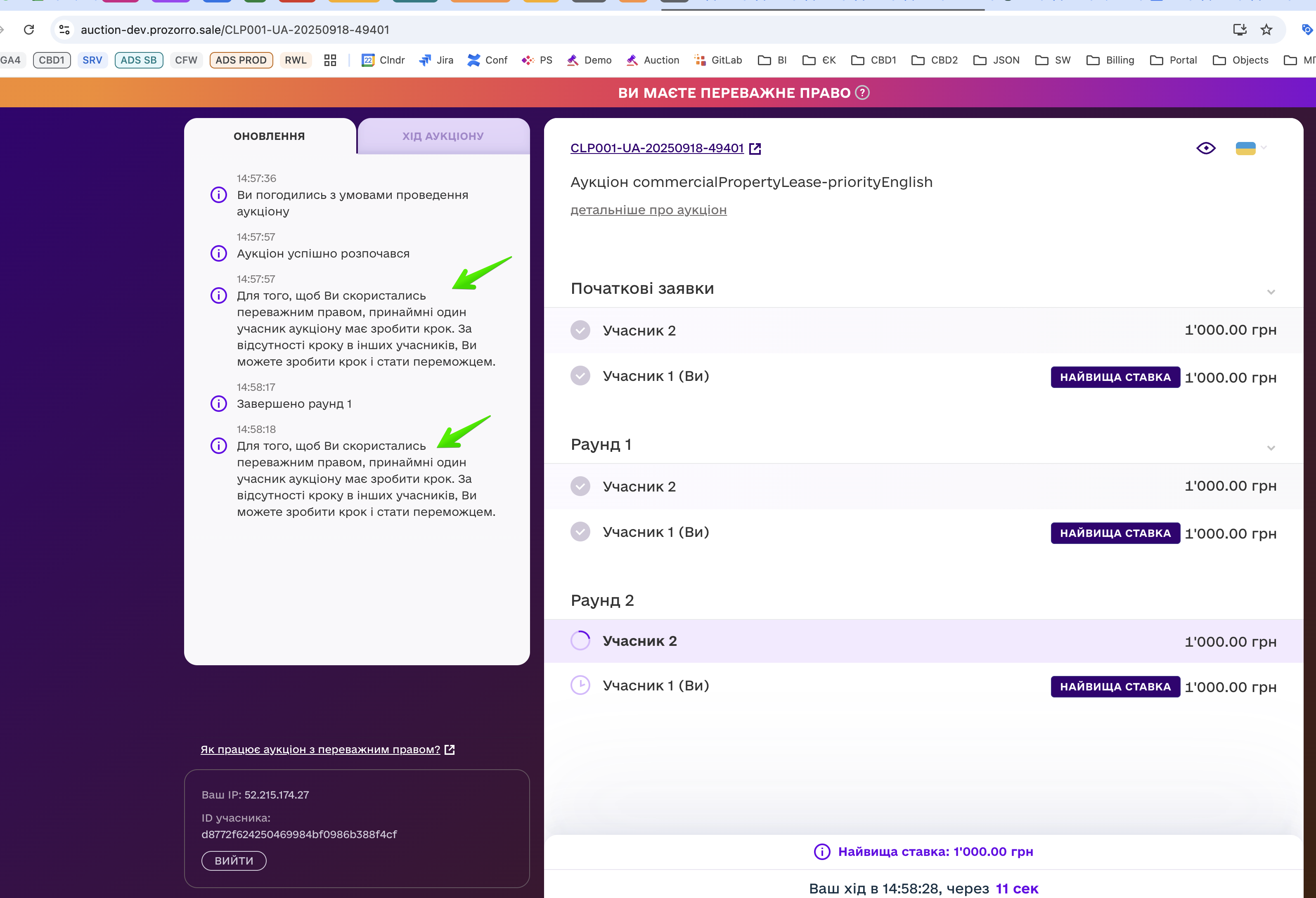This screenshot has width=1316, height=898.
Task: Toggle the eye visibility mode icon
Action: pyautogui.click(x=1206, y=148)
